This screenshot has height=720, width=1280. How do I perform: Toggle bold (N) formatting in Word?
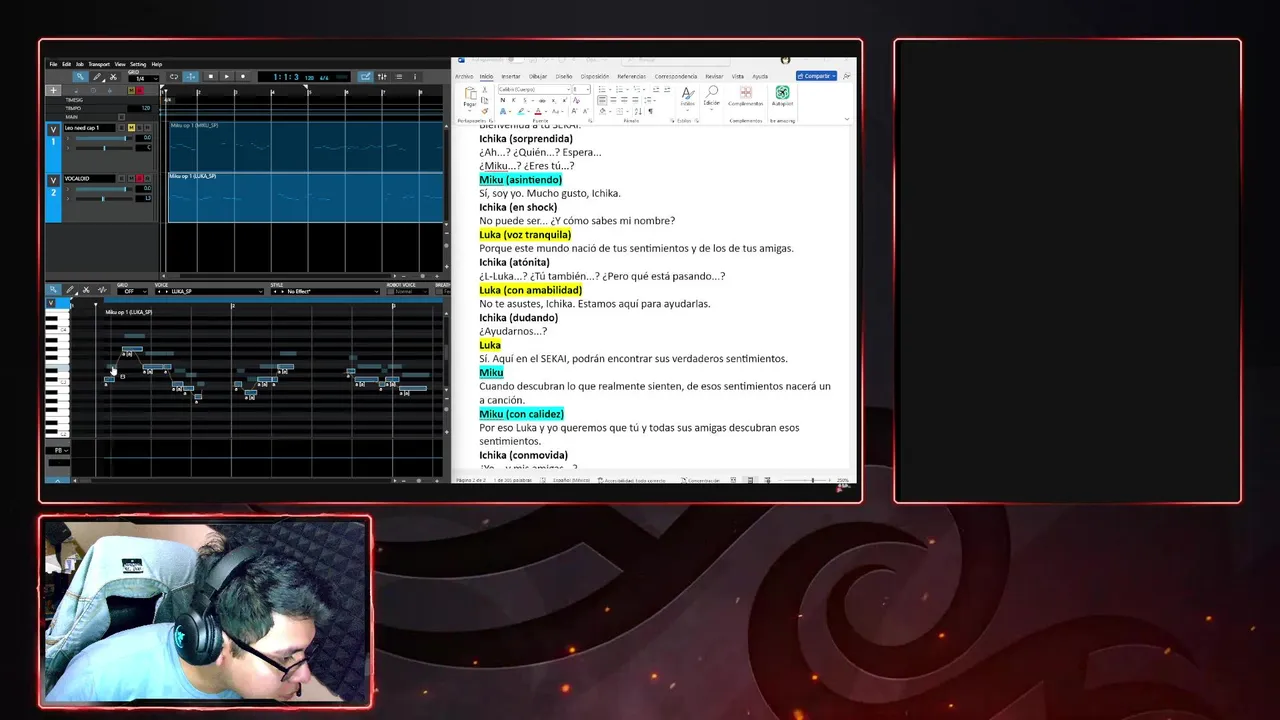pyautogui.click(x=503, y=100)
